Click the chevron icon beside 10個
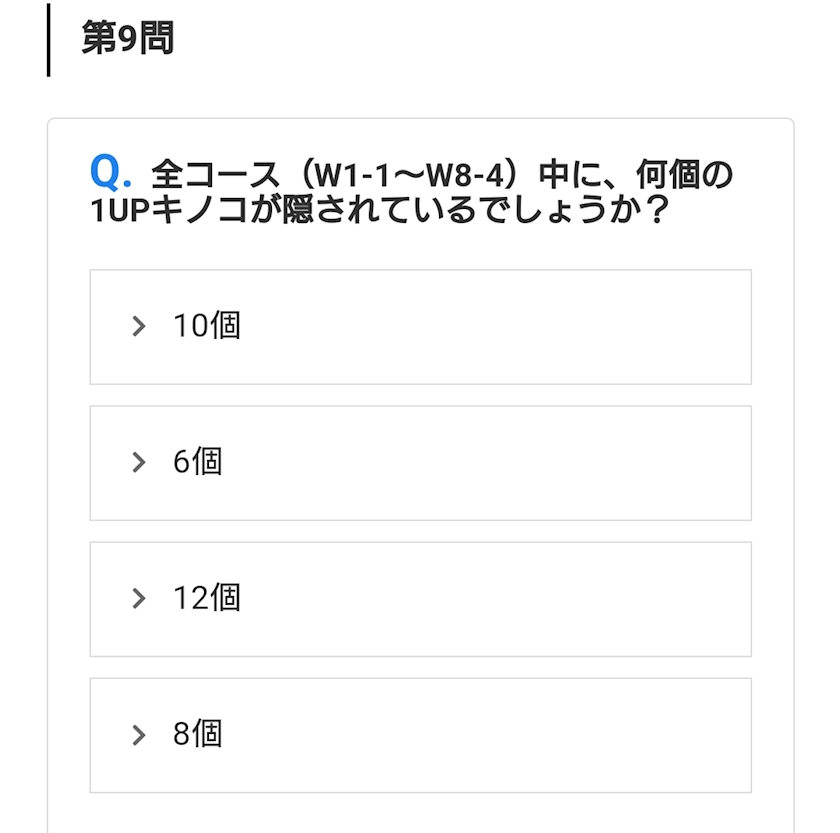 [139, 326]
